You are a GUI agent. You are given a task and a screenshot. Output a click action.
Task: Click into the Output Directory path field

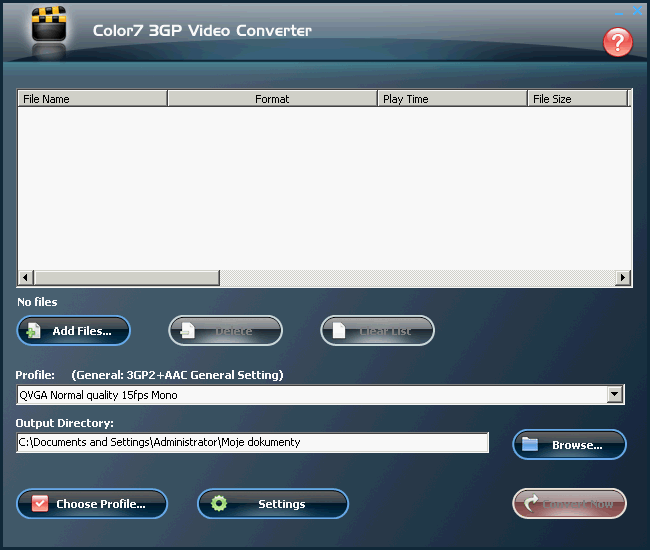coord(252,442)
